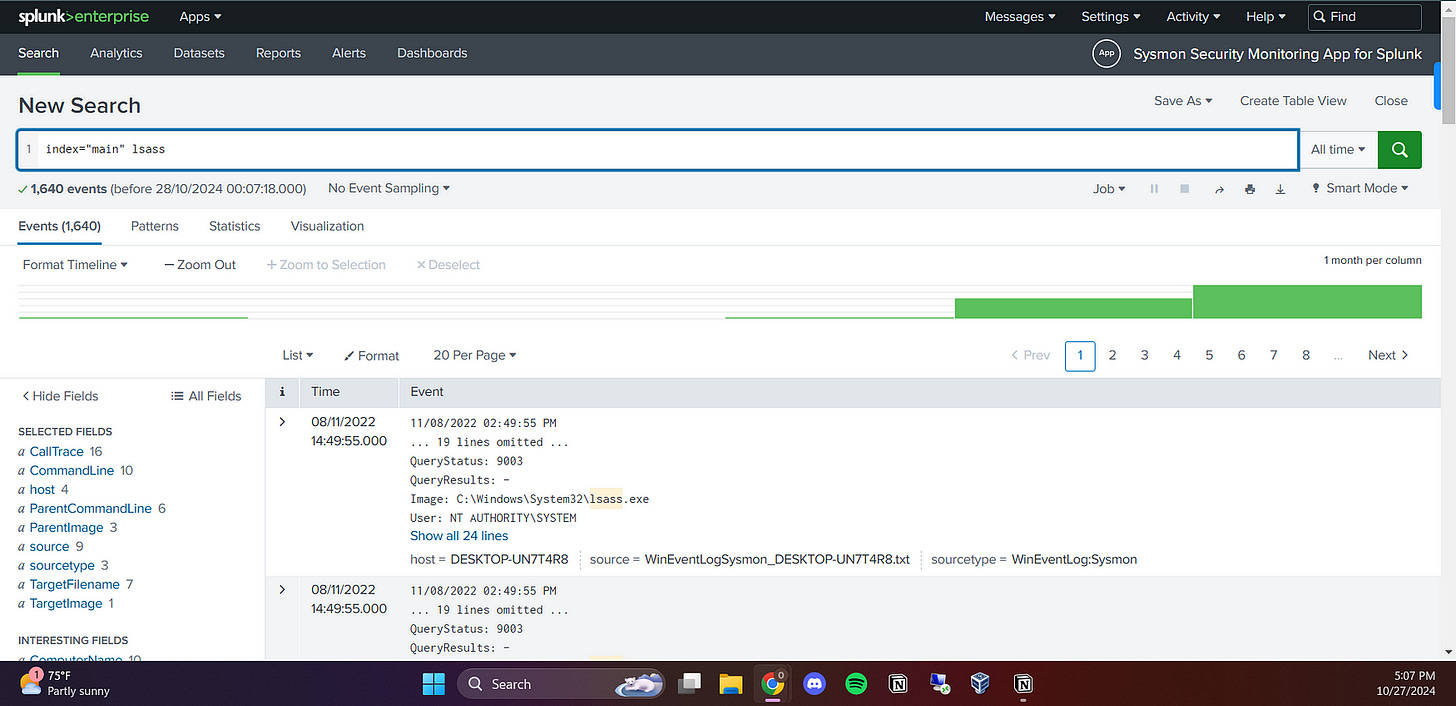Open the Format Timeline dropdown
1456x706 pixels.
coord(75,265)
